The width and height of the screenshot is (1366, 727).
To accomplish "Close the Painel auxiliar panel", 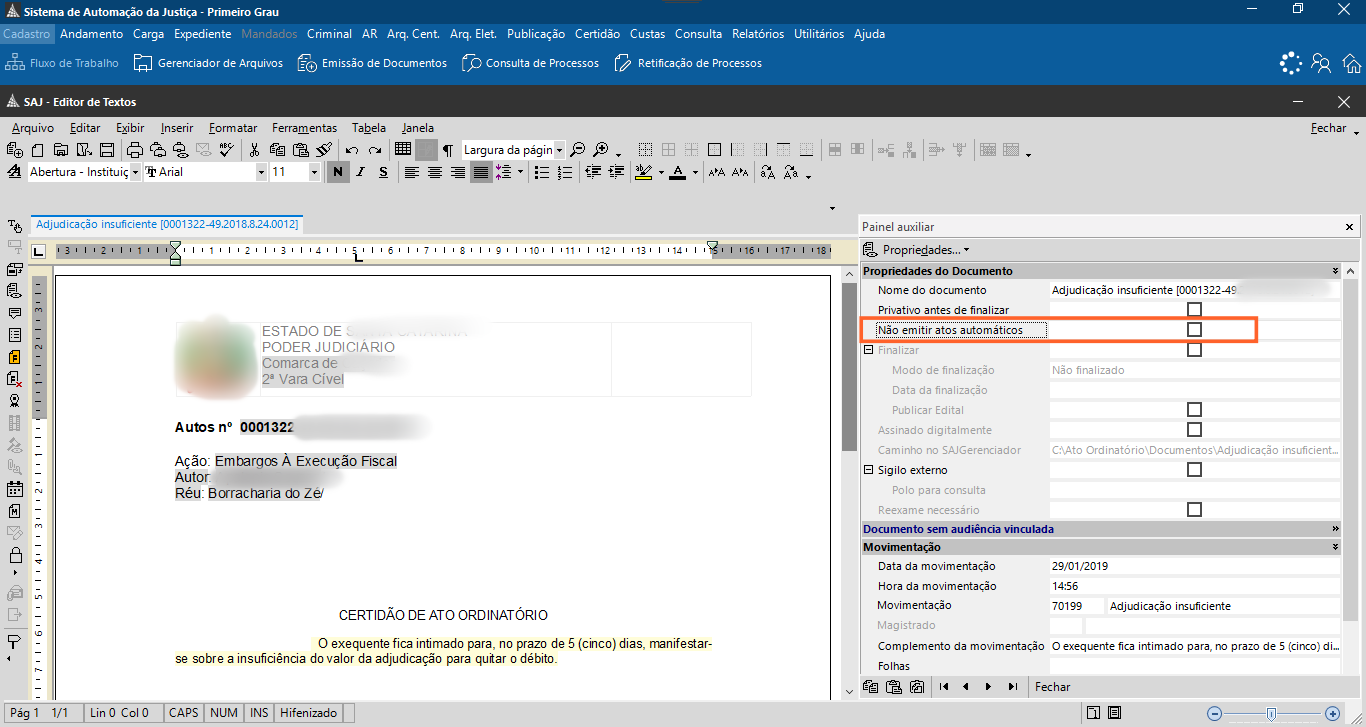I will click(1349, 227).
